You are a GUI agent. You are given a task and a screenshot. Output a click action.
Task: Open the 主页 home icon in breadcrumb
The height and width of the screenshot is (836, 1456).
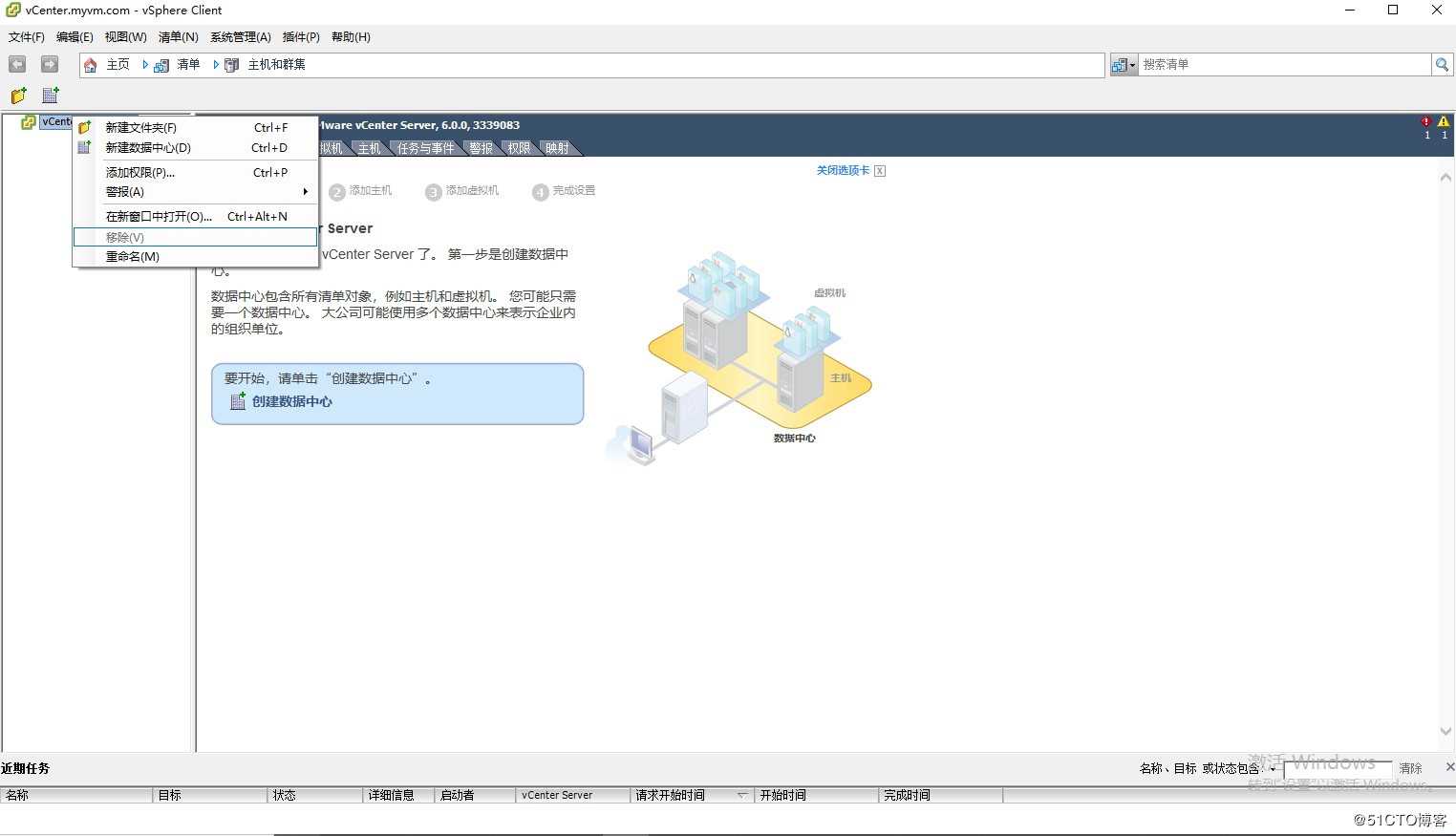click(x=91, y=65)
